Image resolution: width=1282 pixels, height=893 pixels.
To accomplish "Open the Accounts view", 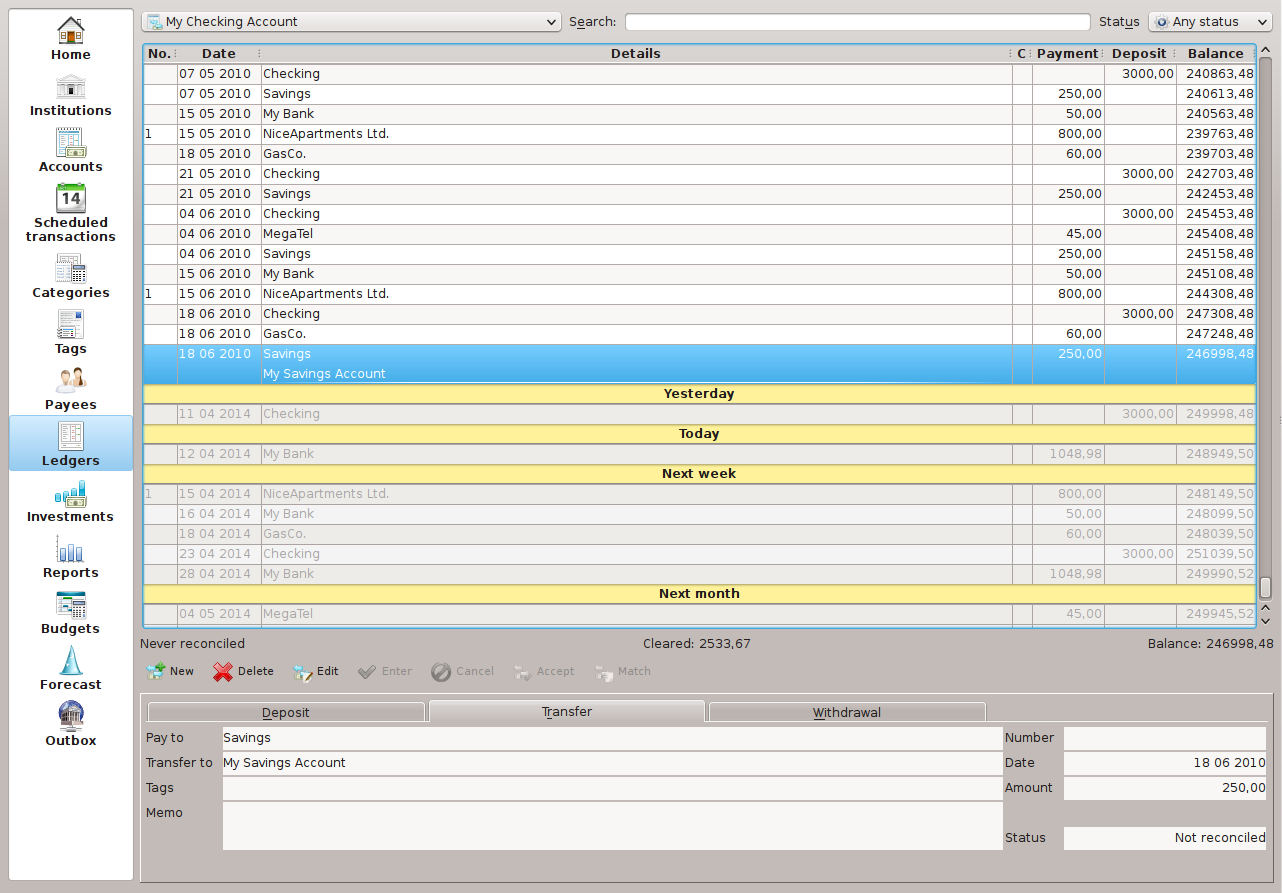I will tap(71, 151).
